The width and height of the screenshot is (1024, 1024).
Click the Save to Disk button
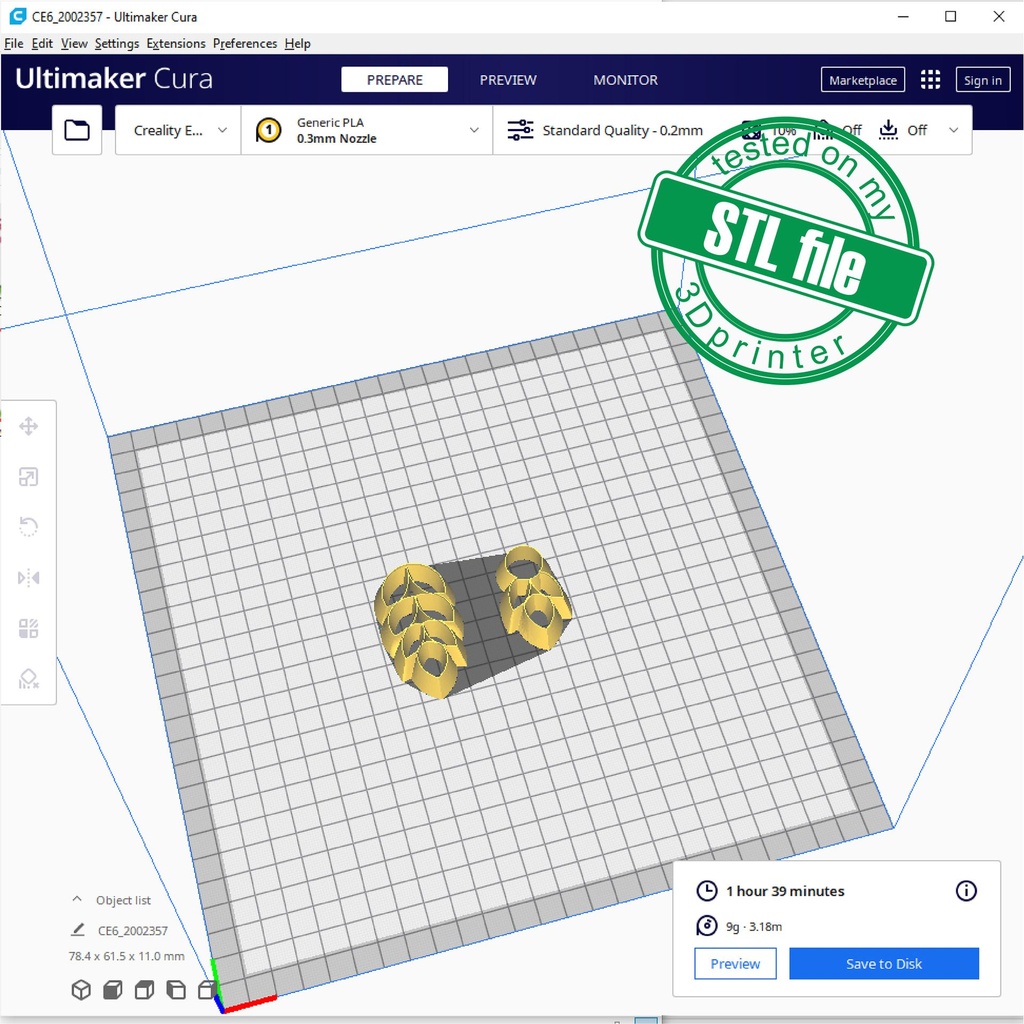tap(883, 964)
